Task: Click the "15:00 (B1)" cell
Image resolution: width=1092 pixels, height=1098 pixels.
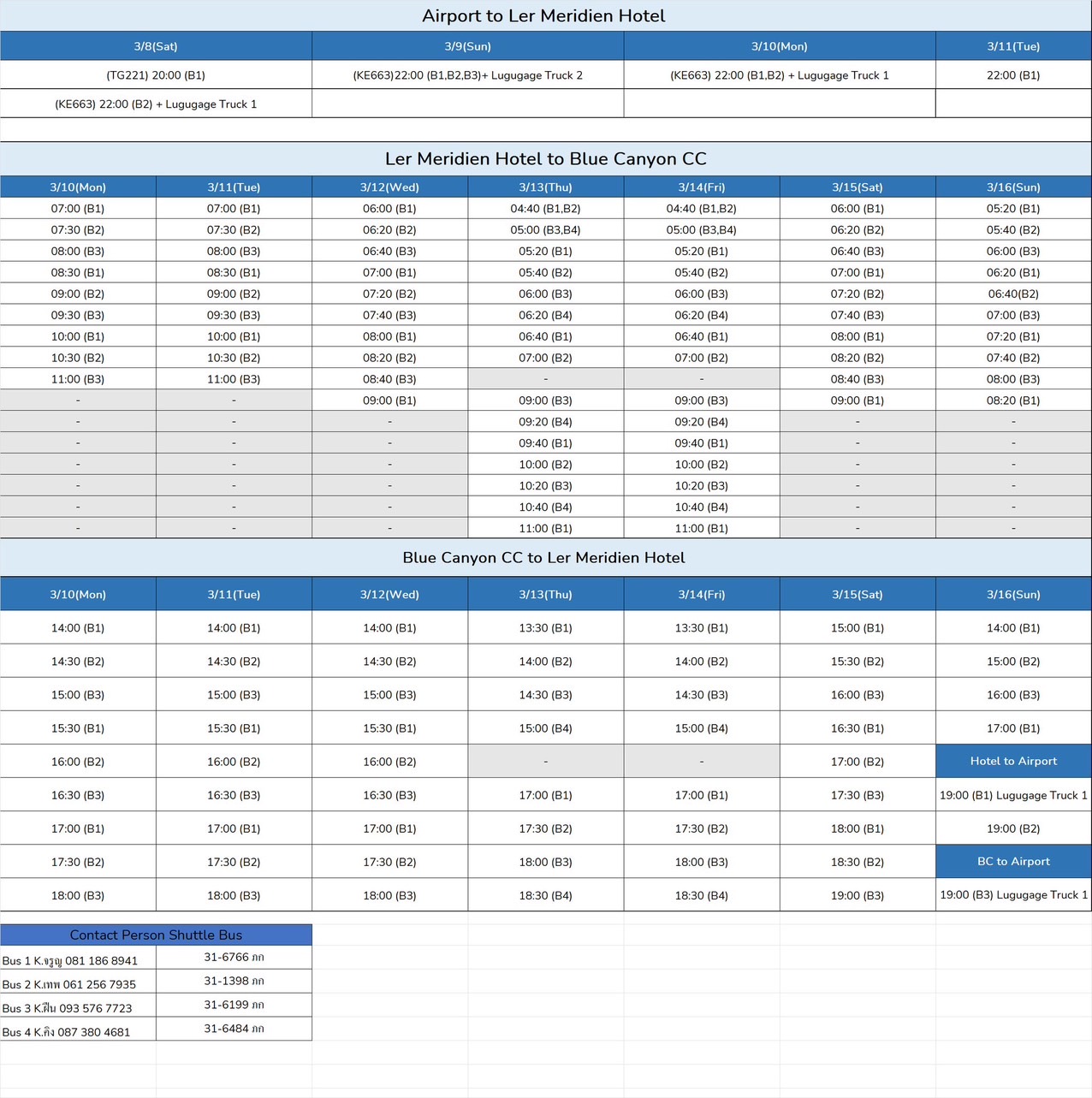Action: [858, 628]
